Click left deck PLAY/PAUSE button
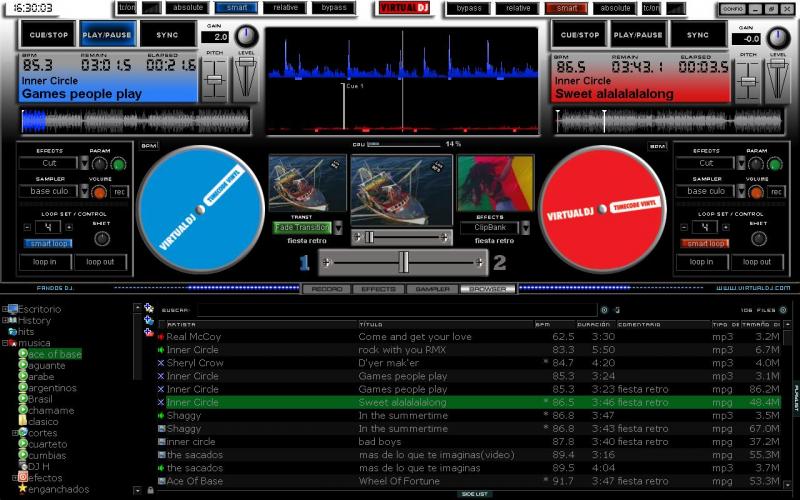 pos(107,35)
